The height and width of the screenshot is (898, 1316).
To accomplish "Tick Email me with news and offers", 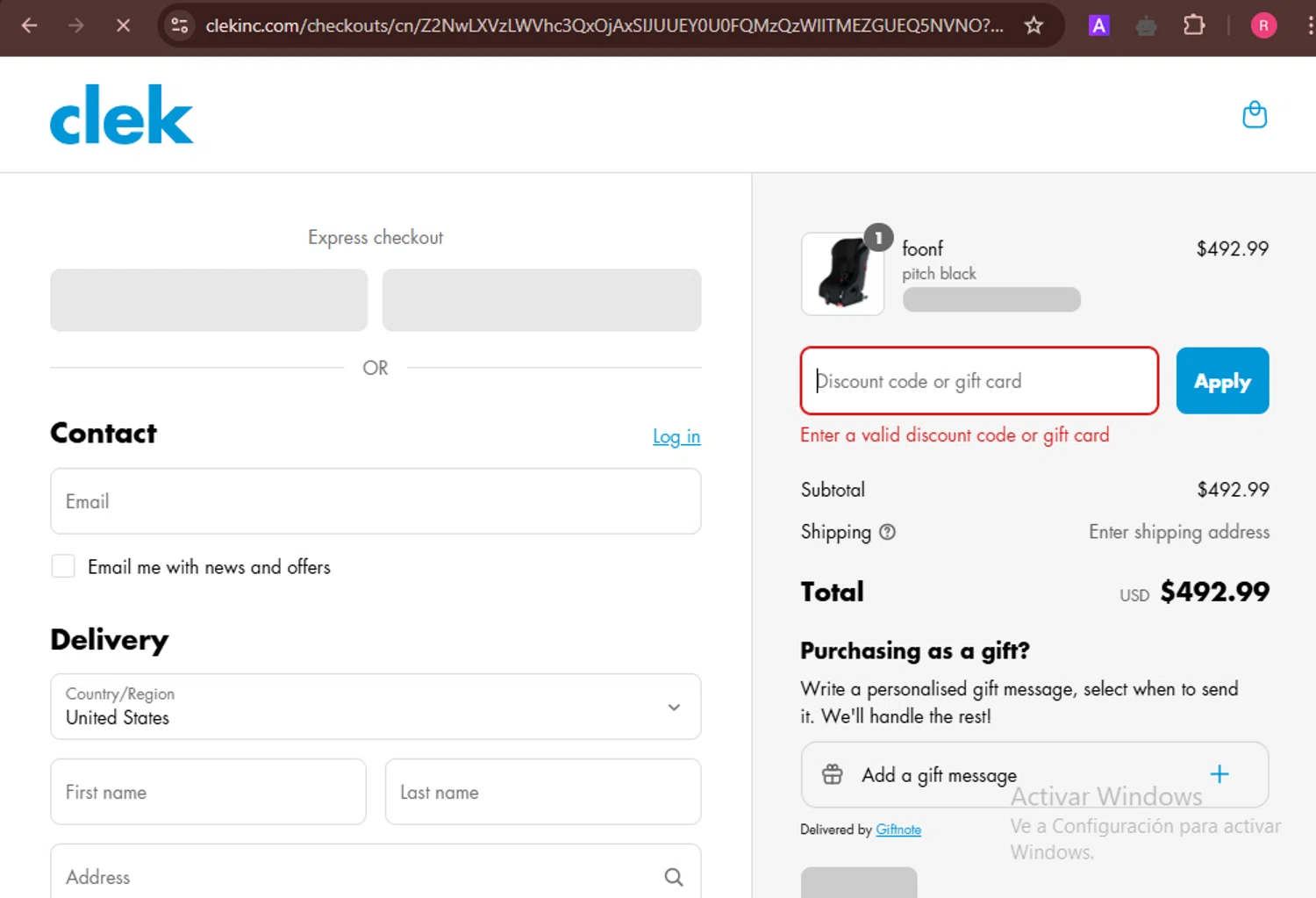I will pos(63,566).
